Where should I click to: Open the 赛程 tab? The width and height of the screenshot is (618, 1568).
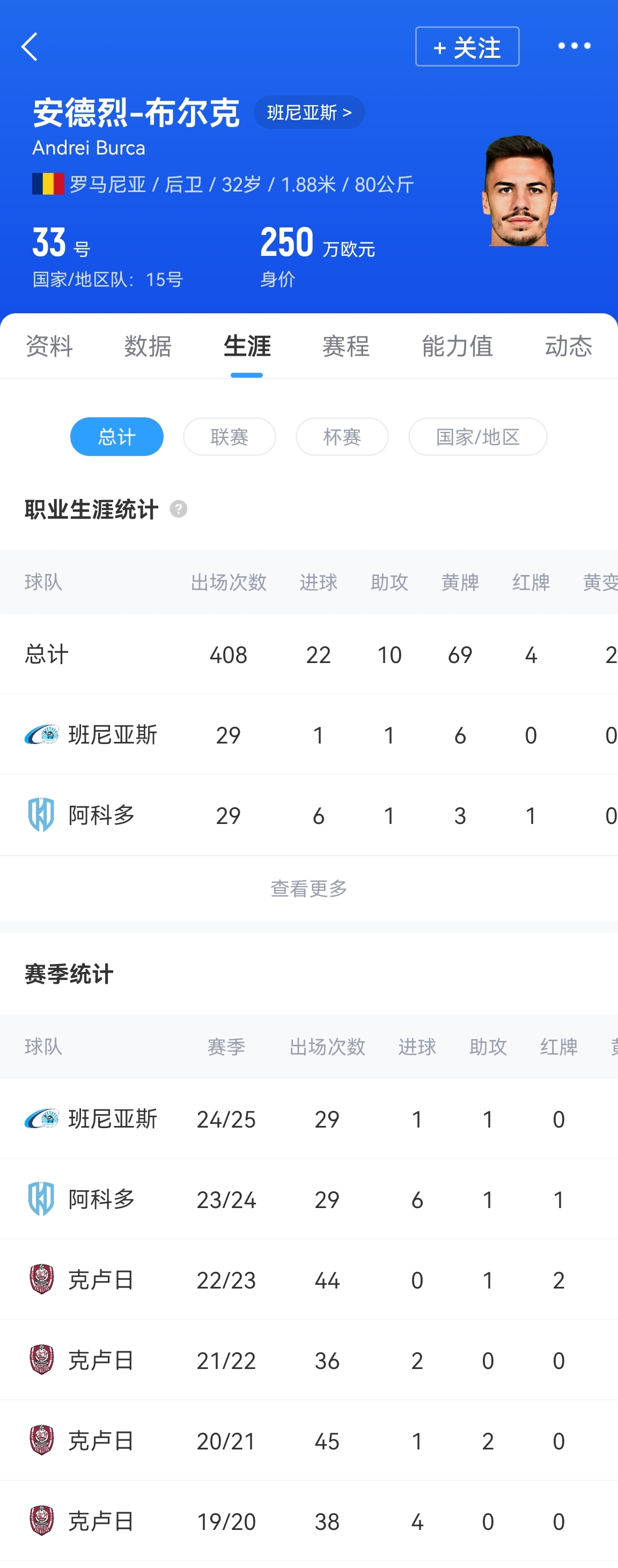346,347
